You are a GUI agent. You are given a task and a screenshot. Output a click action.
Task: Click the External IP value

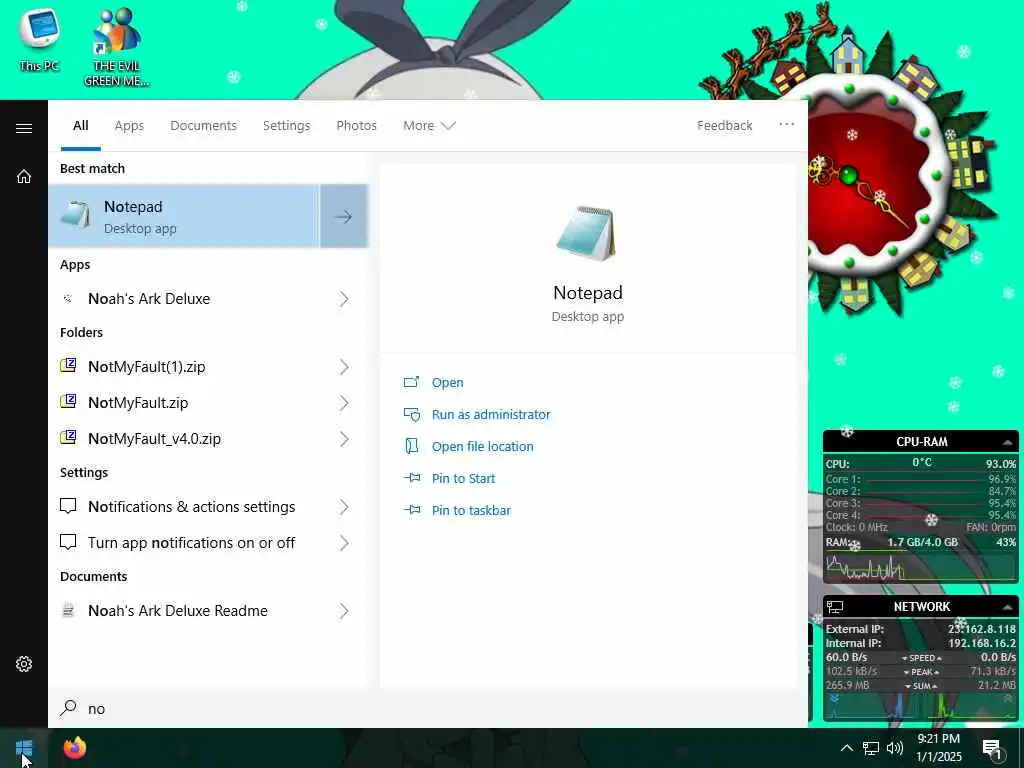[x=982, y=629]
